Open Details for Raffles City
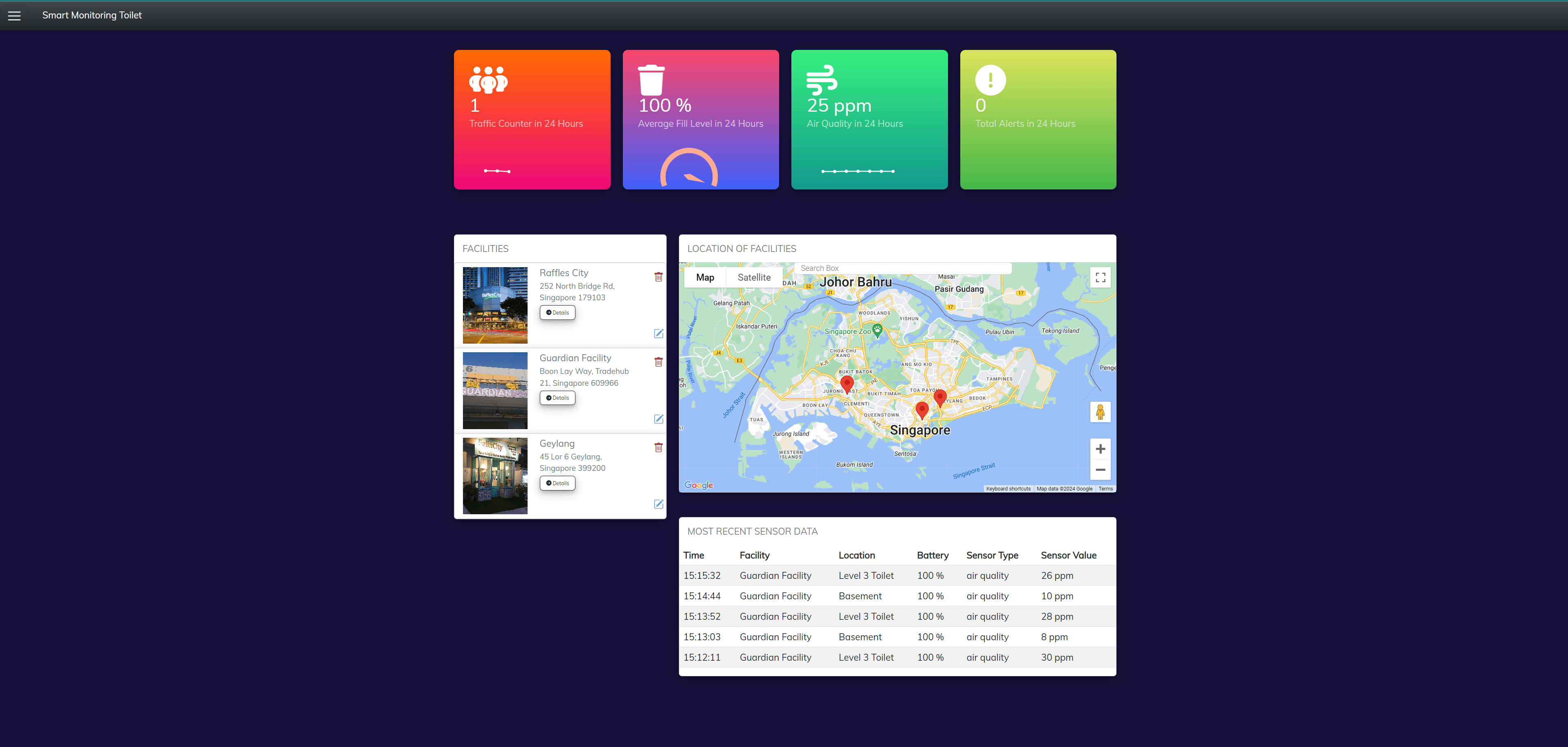Screen dimensions: 1568x747 [x=557, y=313]
